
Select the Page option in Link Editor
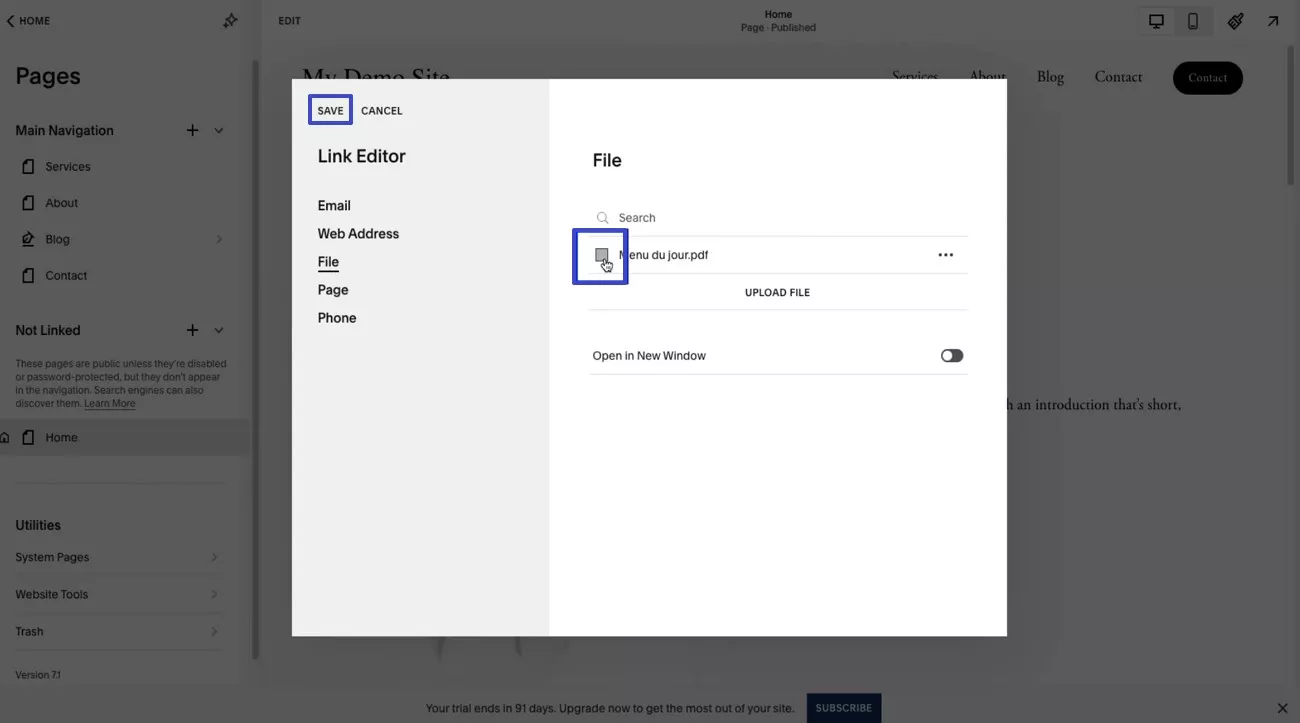[333, 289]
